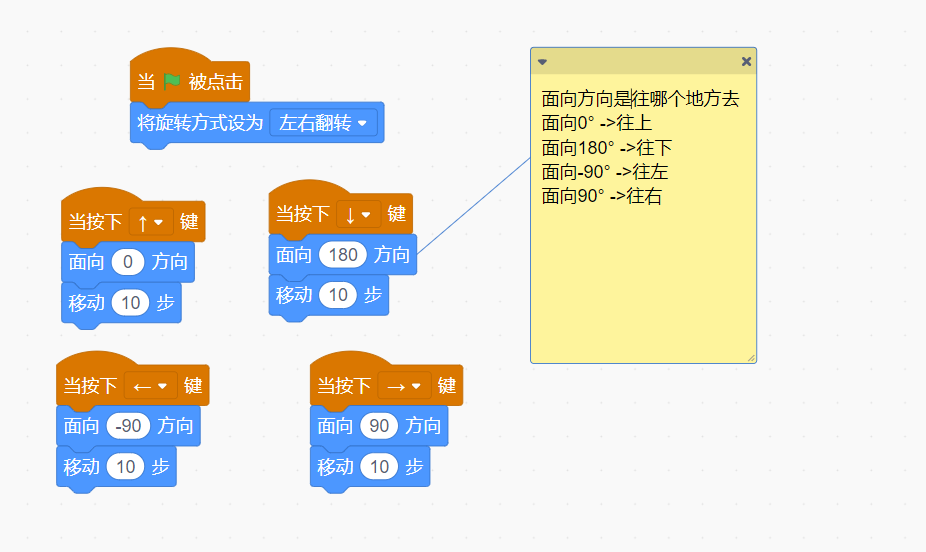Click comment line 面向-90° ->往左
The height and width of the screenshot is (552, 926).
605,172
